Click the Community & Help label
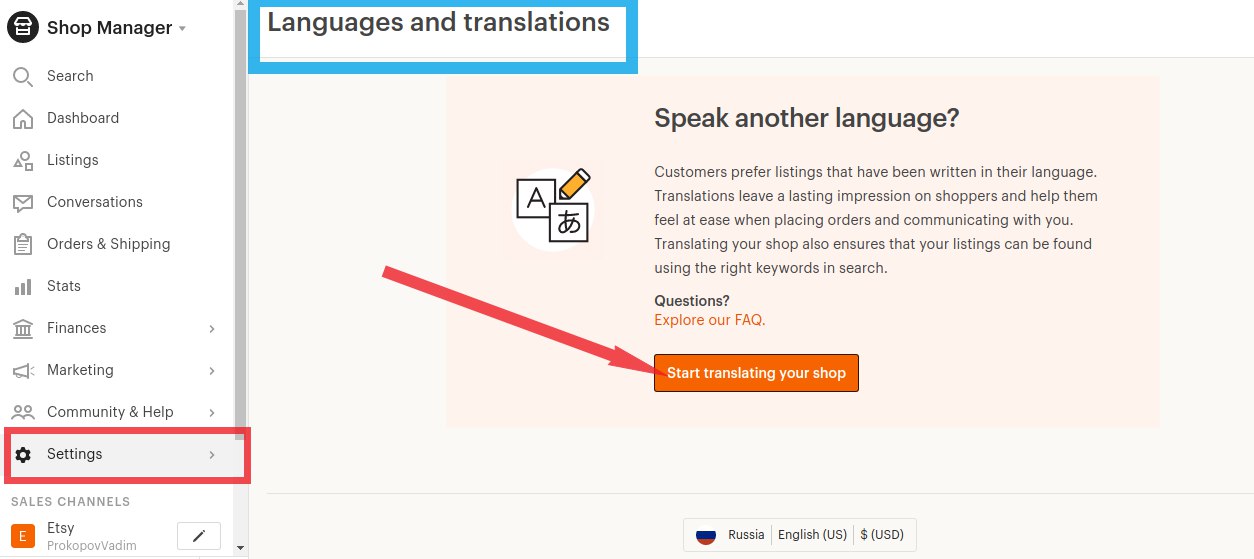 click(110, 412)
